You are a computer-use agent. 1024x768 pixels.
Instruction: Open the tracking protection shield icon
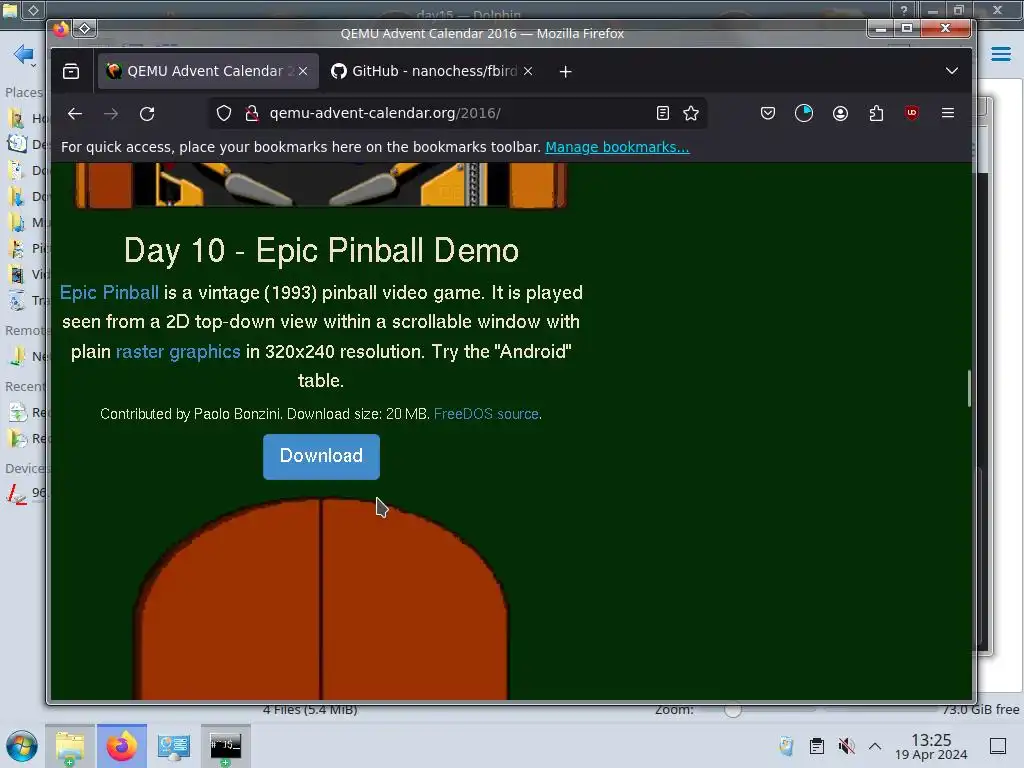[x=224, y=114]
